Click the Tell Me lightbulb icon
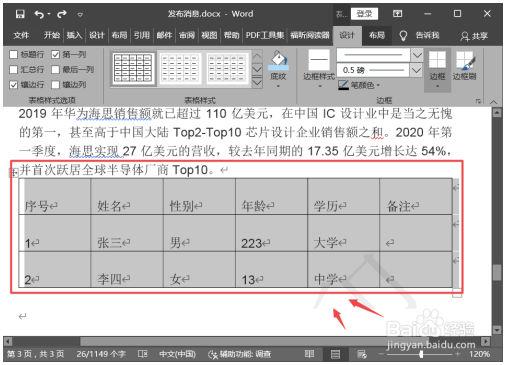This screenshot has height=365, width=506. [x=403, y=35]
